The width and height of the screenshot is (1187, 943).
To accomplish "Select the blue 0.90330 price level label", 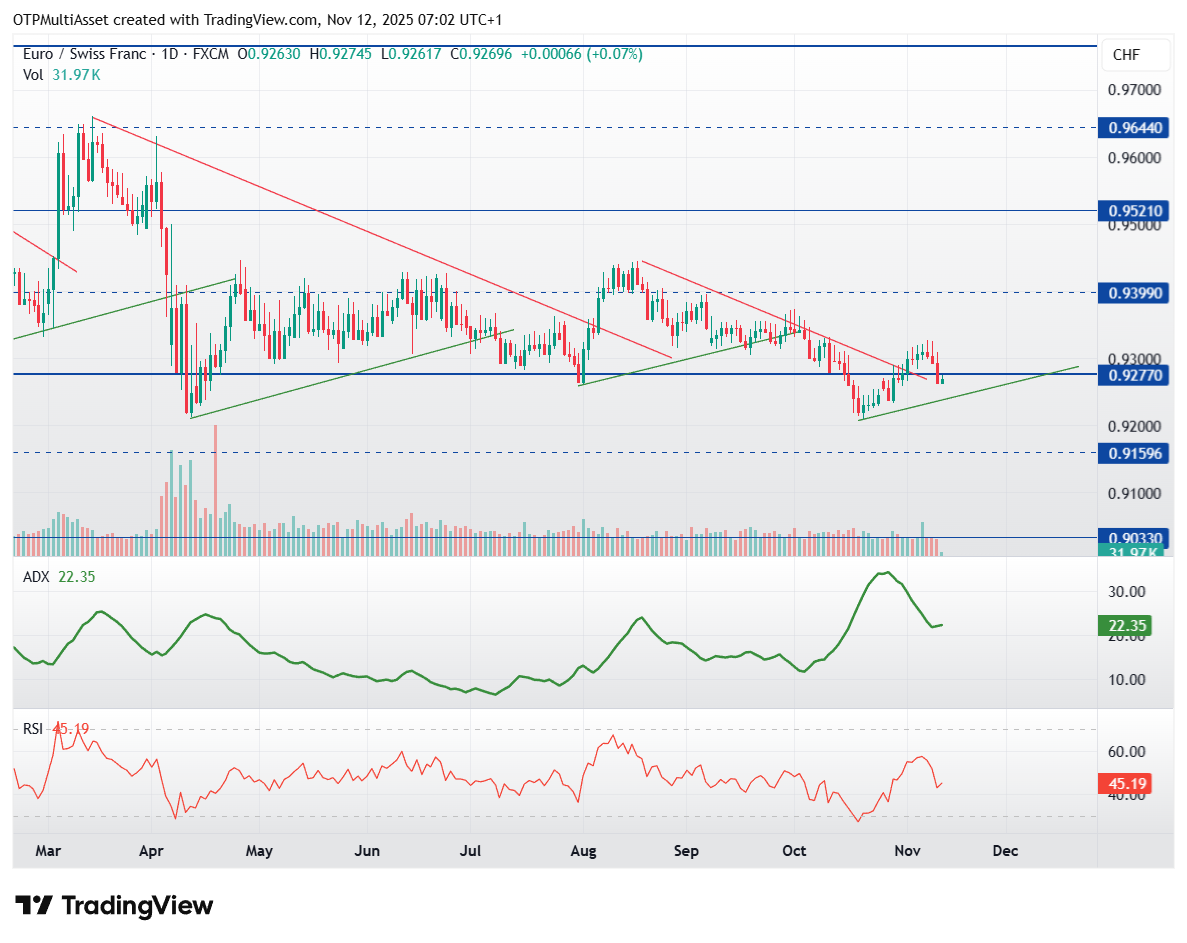I will pyautogui.click(x=1135, y=537).
